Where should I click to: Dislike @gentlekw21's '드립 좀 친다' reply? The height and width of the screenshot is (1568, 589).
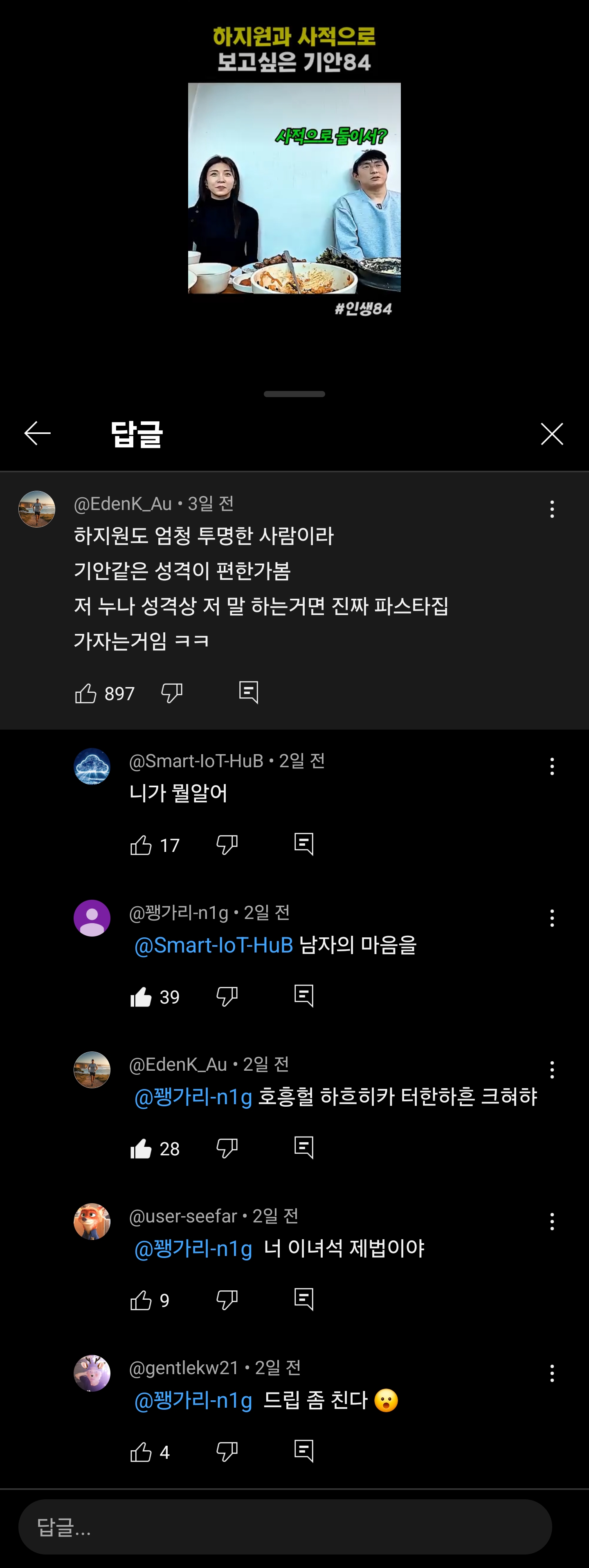(227, 1452)
